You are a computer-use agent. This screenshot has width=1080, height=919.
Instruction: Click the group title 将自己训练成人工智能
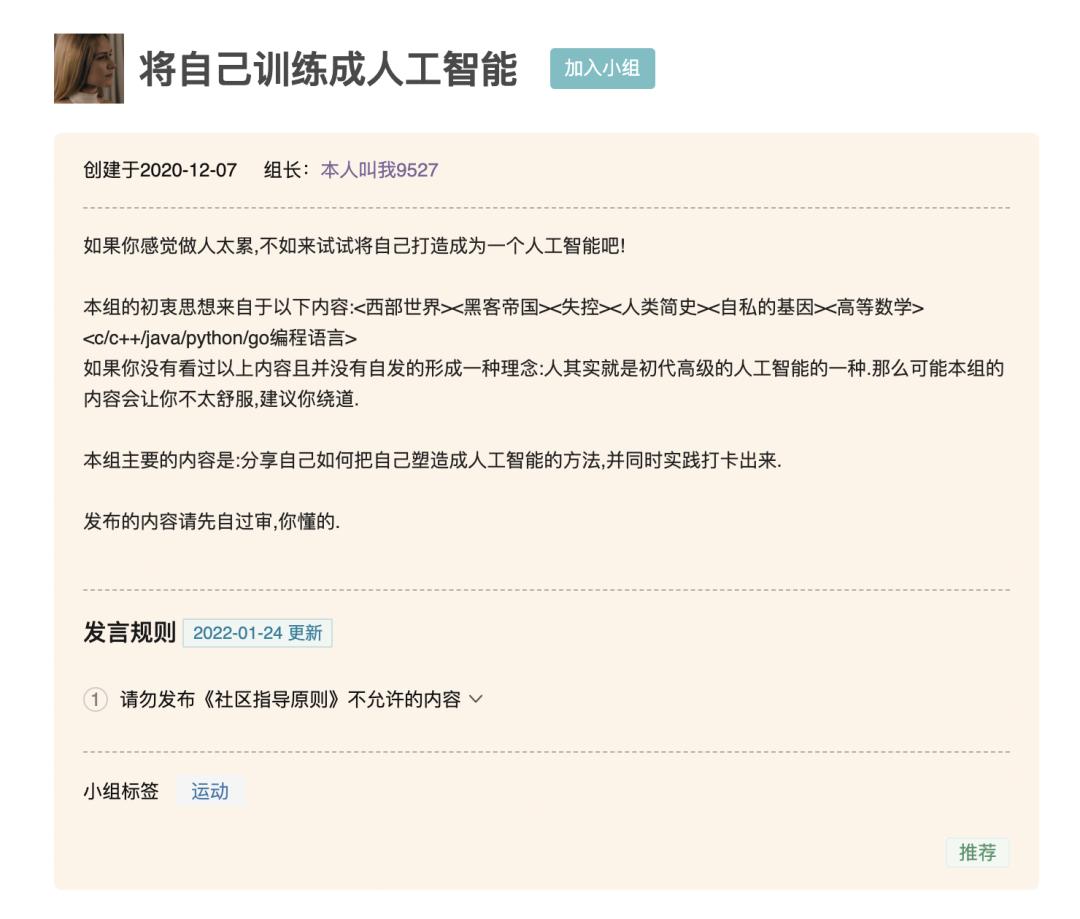click(x=328, y=70)
